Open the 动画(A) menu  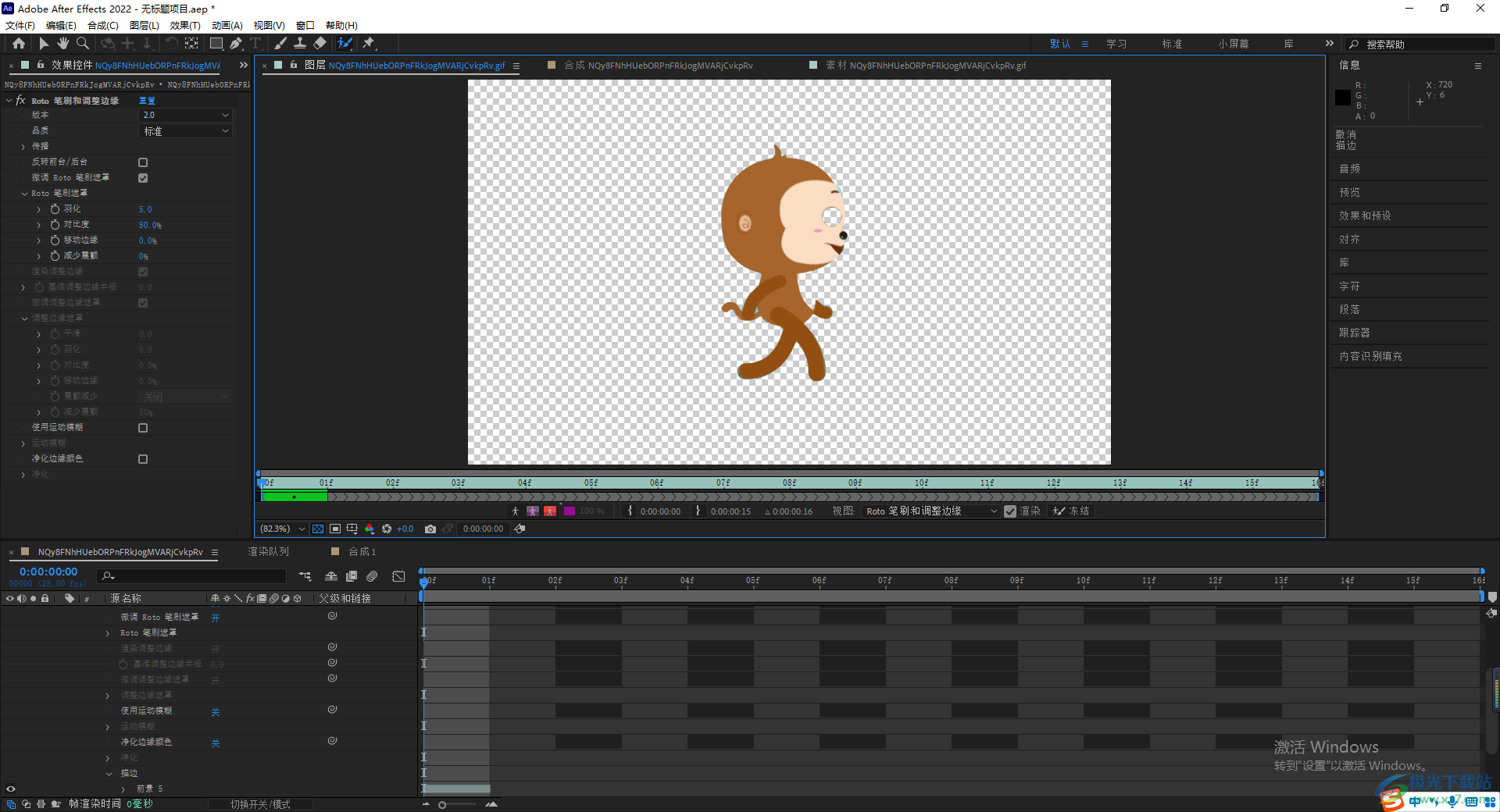tap(227, 26)
